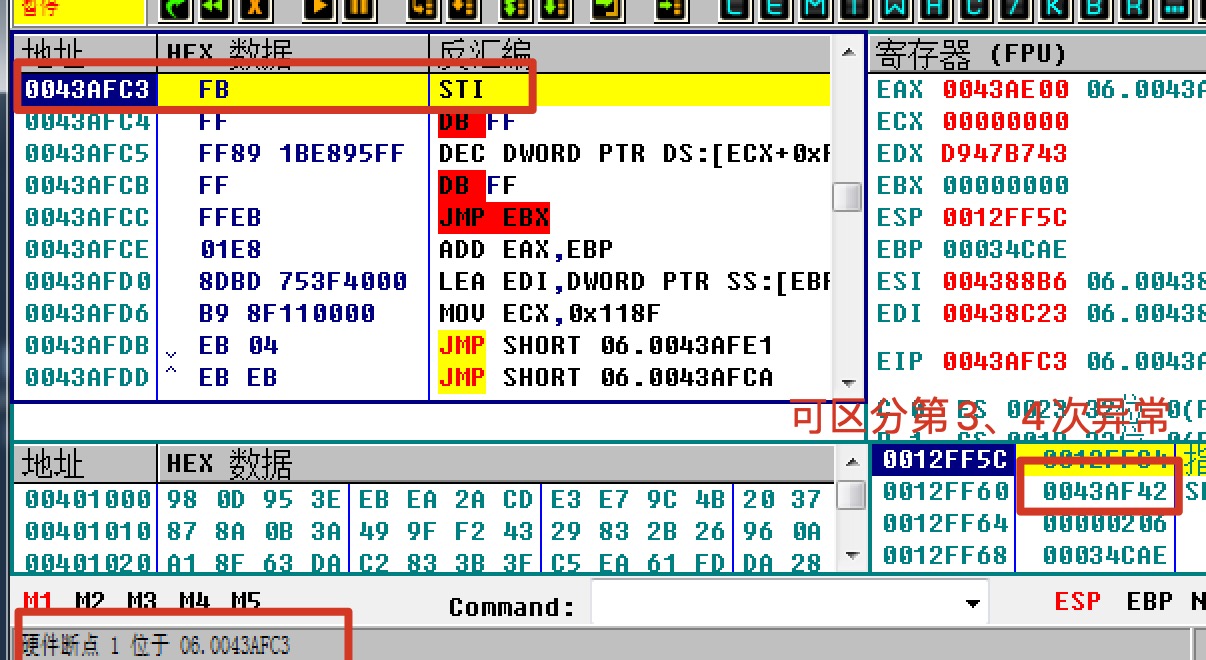Click the EIP register value 0043AFC3
This screenshot has width=1206, height=660.
coord(1006,362)
